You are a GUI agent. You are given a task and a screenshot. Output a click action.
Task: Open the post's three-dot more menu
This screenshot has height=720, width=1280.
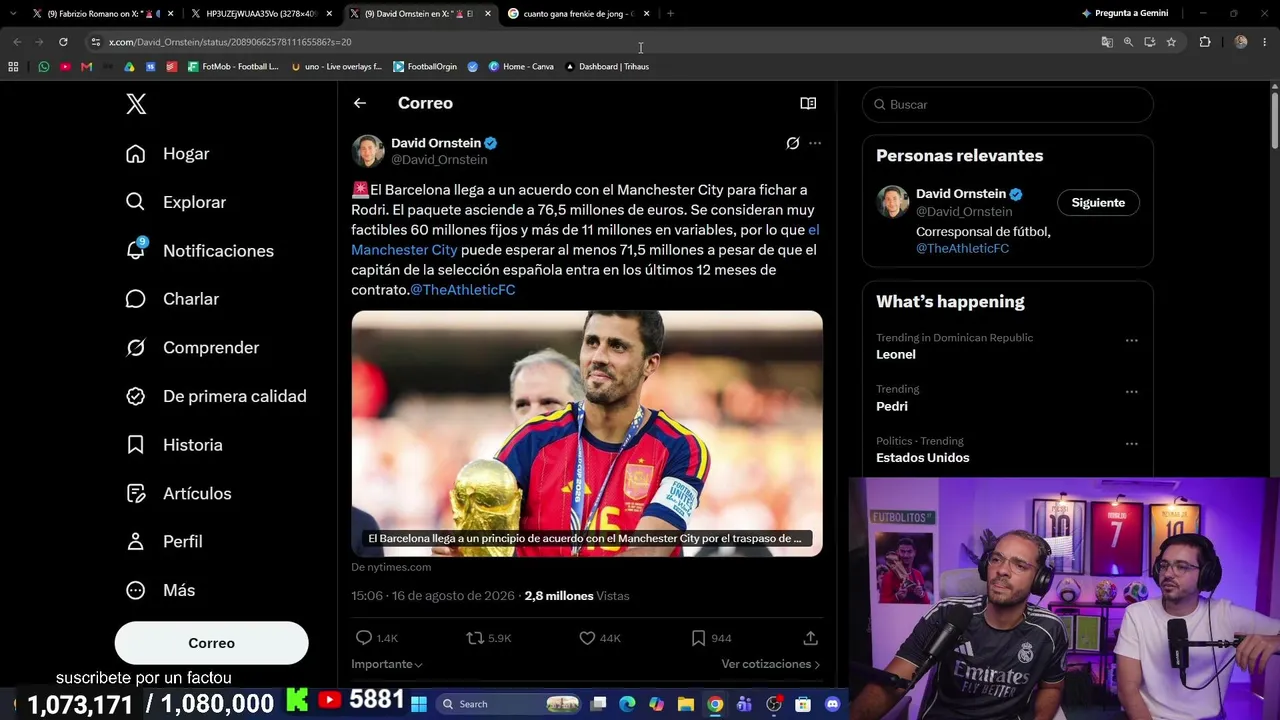pos(815,143)
